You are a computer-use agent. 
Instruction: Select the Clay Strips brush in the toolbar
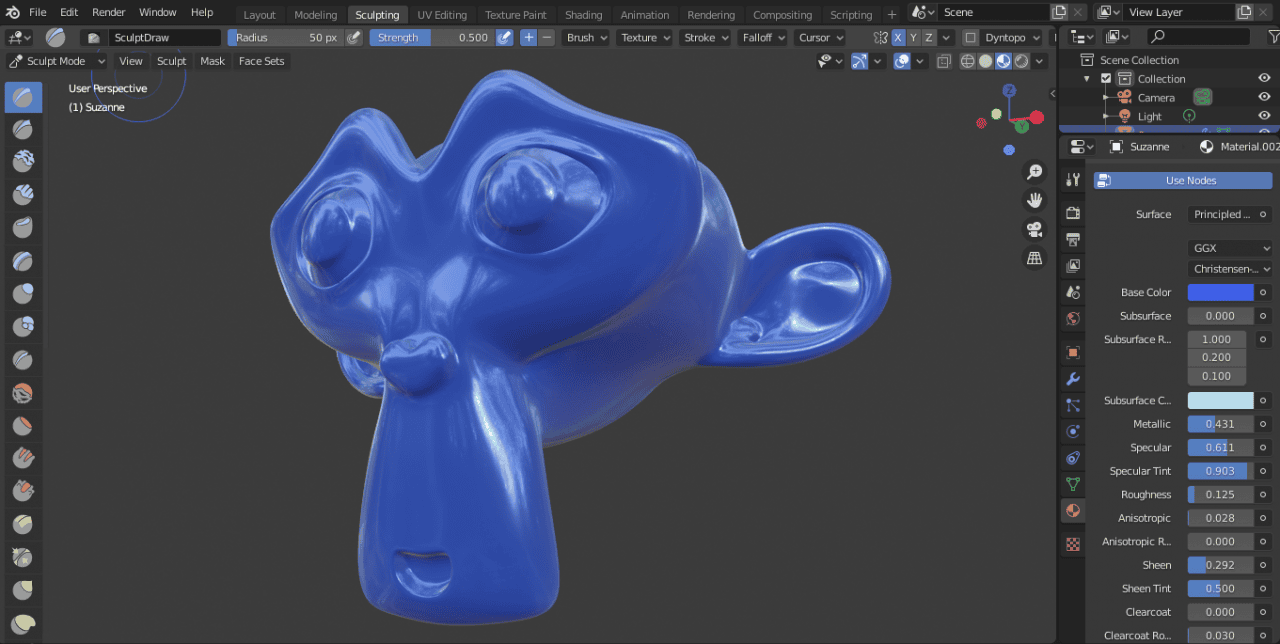22,194
